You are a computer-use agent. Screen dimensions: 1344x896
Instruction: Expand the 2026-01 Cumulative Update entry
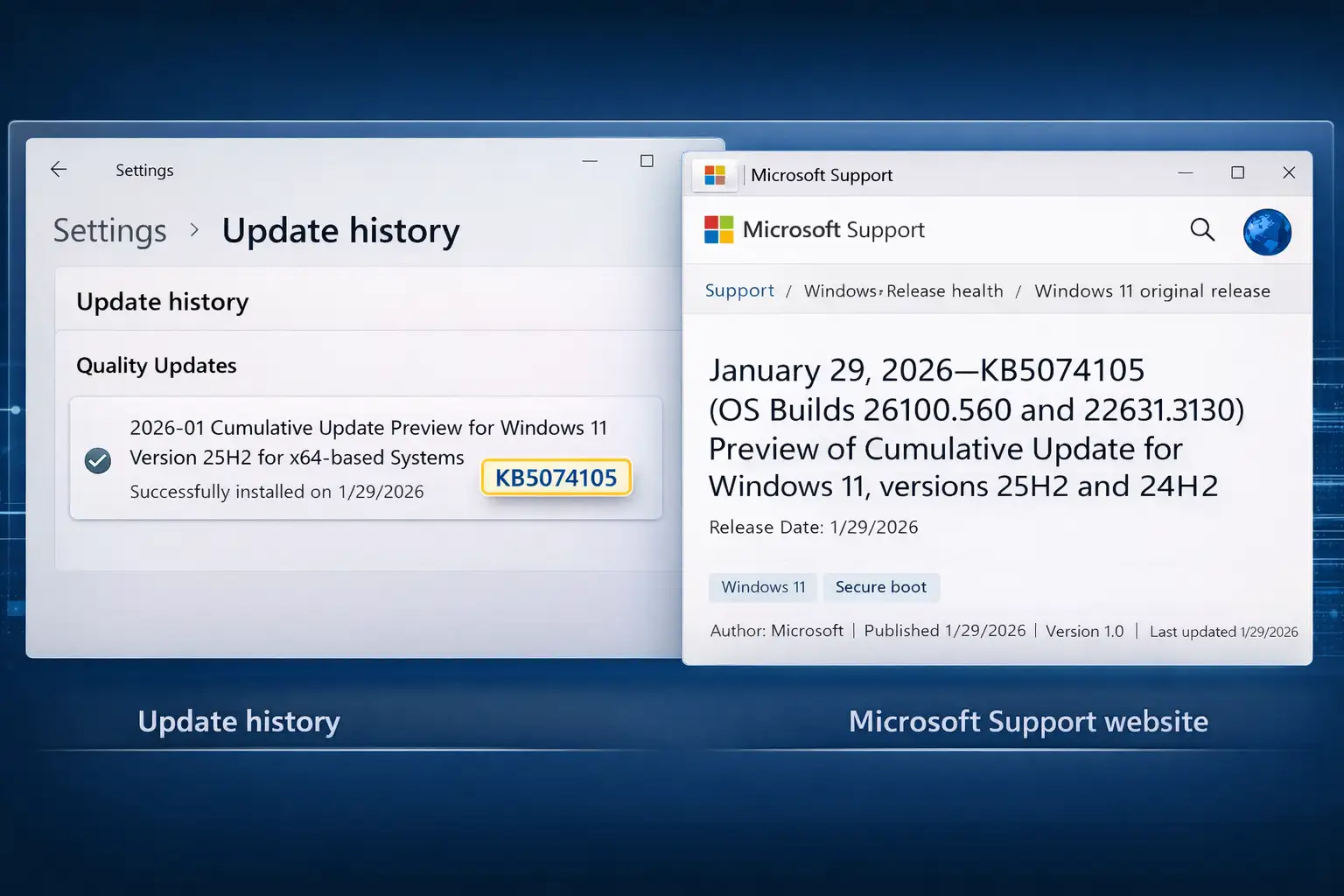coord(368,428)
